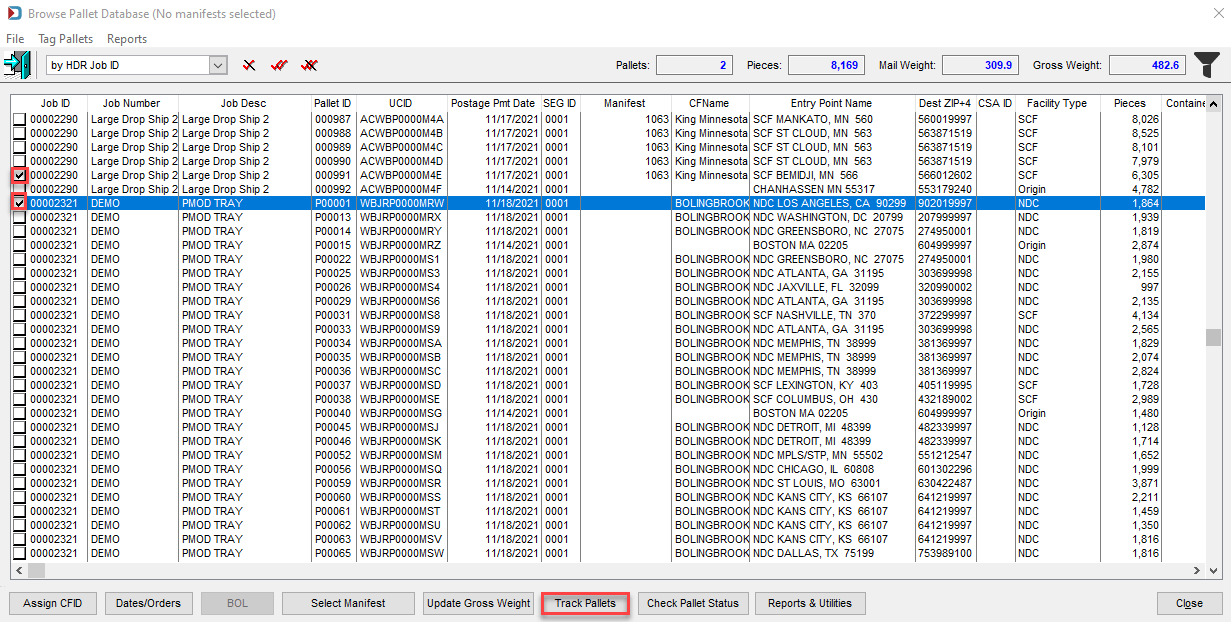Click the Dates/Orders button
The image size is (1231, 622).
click(148, 603)
